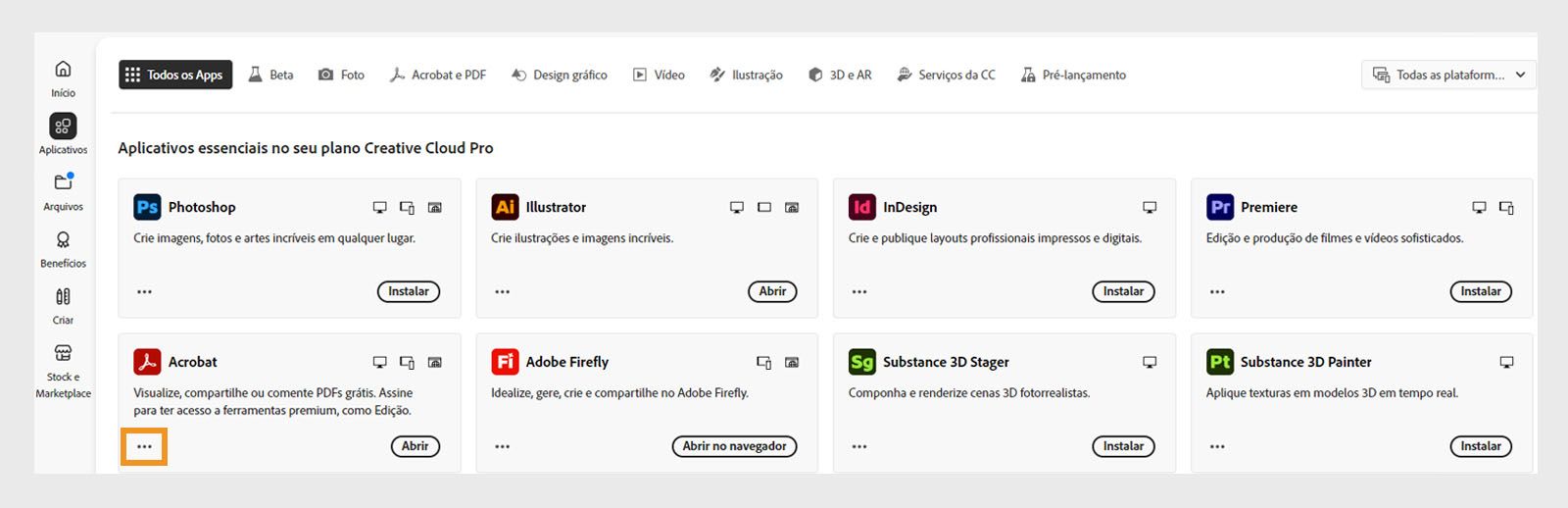Switch to the Vídeo tab
1568x508 pixels.
point(659,75)
